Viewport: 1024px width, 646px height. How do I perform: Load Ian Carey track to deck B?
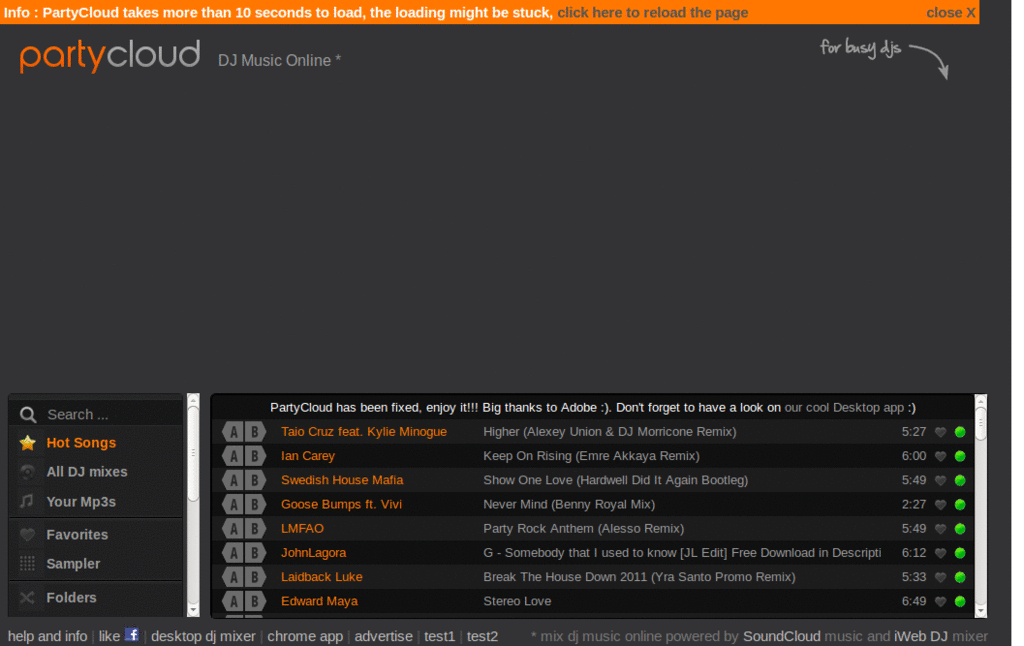pyautogui.click(x=255, y=456)
